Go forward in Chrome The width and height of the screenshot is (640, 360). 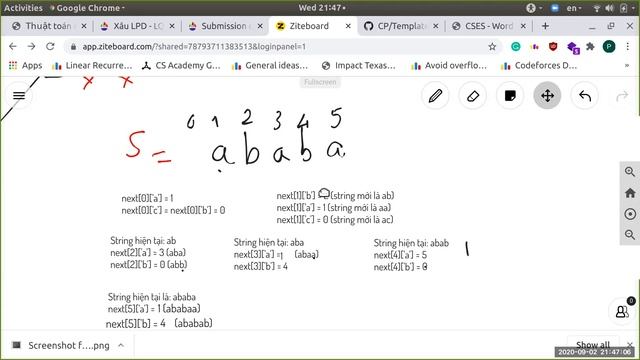(x=31, y=47)
